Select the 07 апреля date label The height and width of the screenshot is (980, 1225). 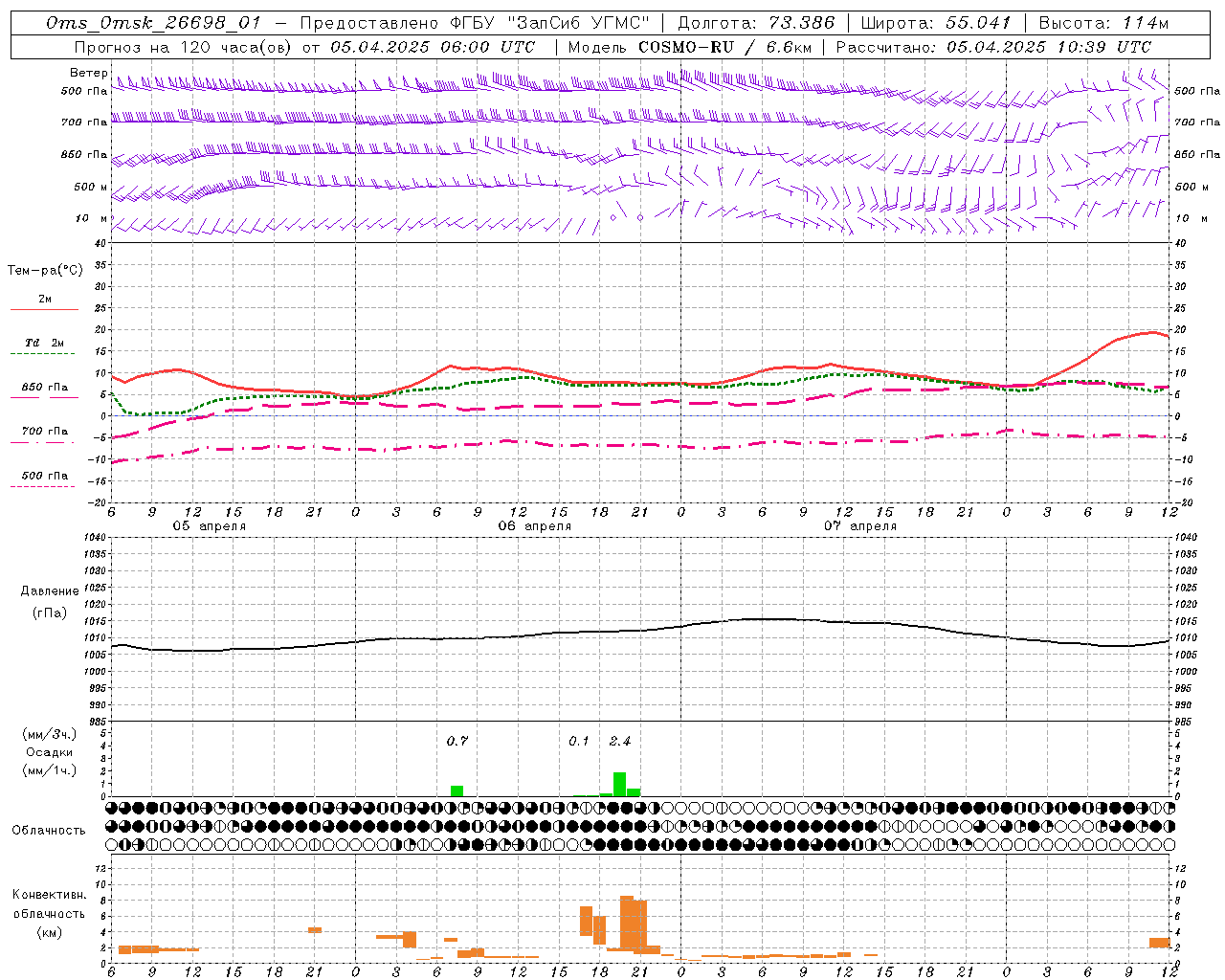click(x=860, y=526)
